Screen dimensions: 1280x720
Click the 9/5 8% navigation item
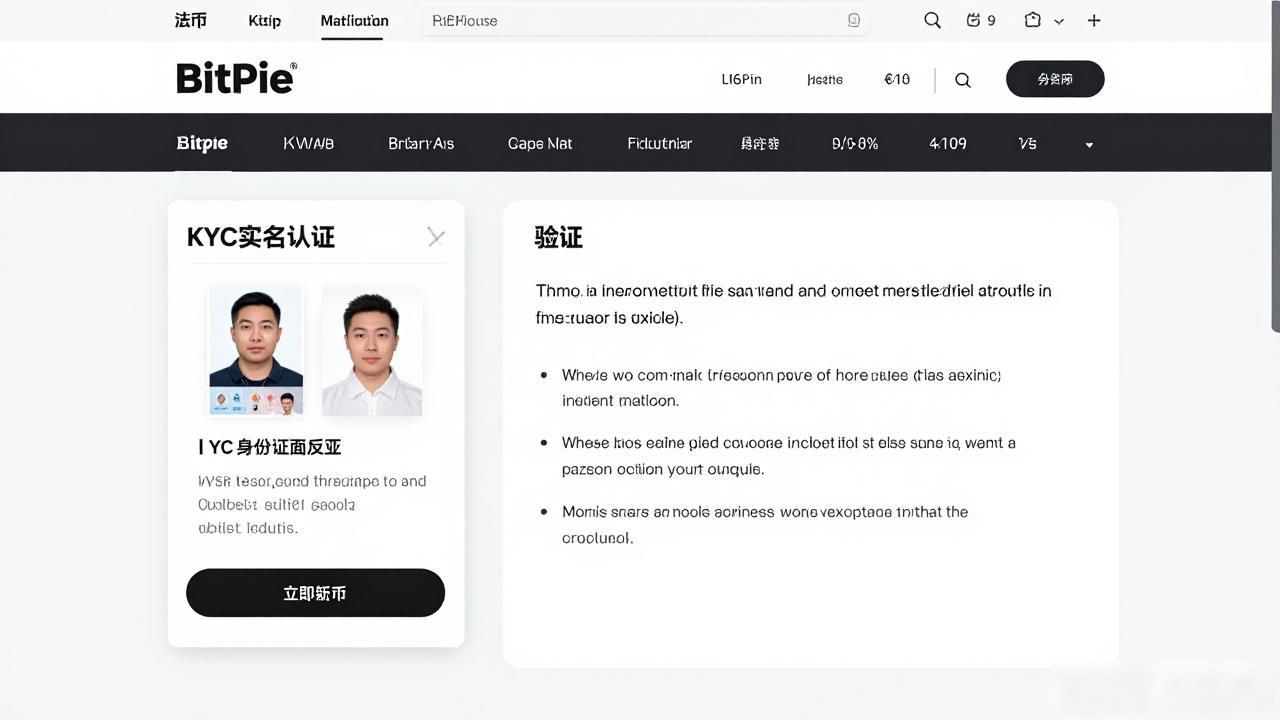coord(855,143)
